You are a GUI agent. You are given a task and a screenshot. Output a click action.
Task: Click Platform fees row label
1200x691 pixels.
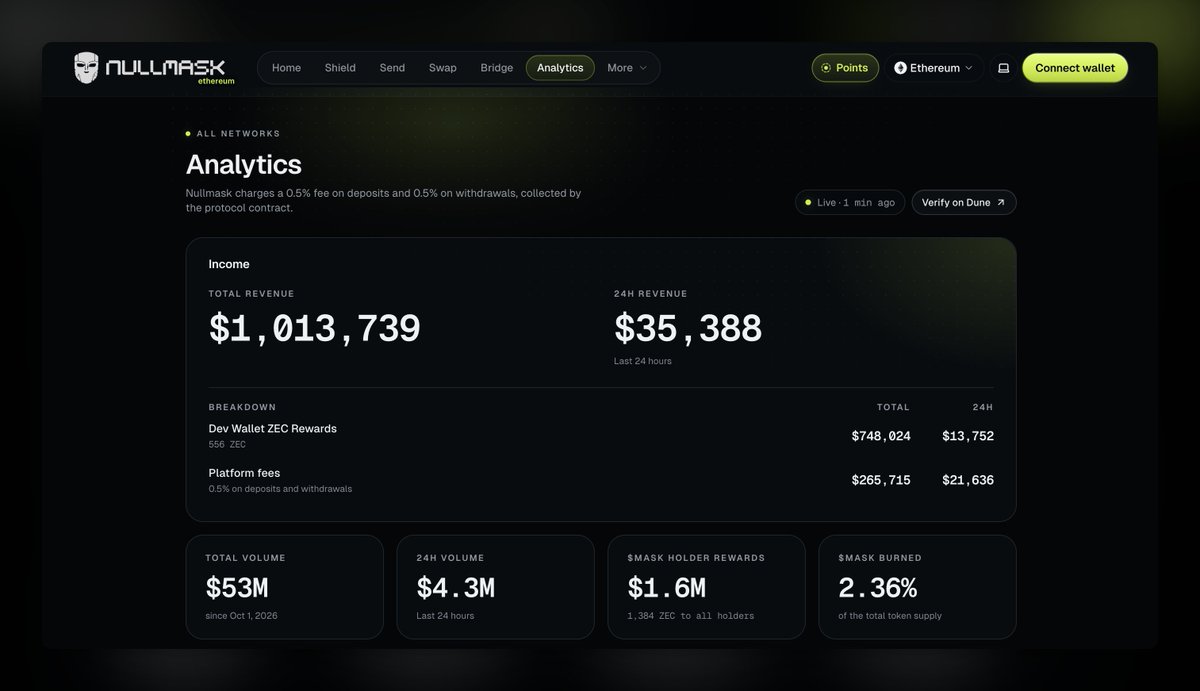tap(244, 473)
